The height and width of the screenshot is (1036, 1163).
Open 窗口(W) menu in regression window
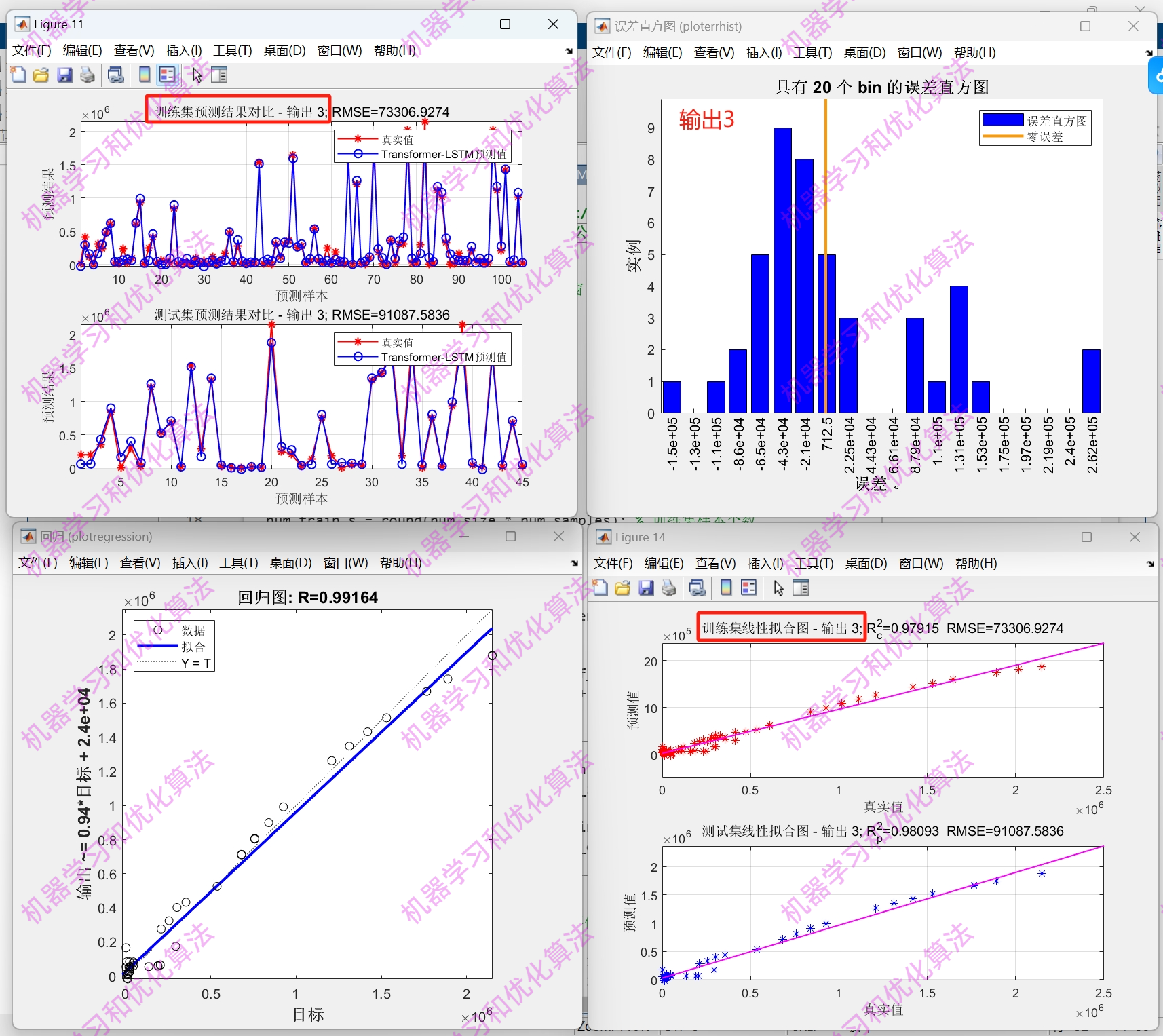click(x=345, y=563)
